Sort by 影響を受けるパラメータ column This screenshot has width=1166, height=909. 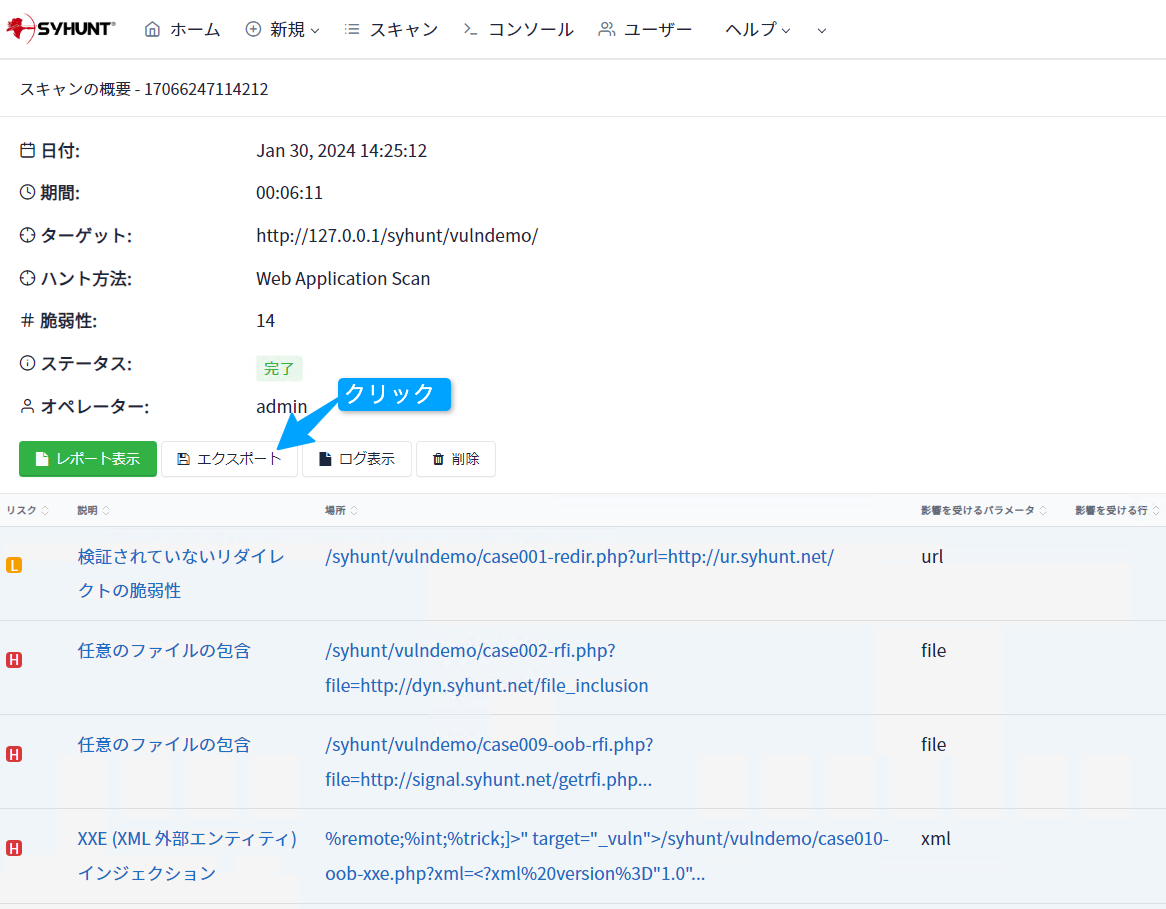(x=984, y=510)
